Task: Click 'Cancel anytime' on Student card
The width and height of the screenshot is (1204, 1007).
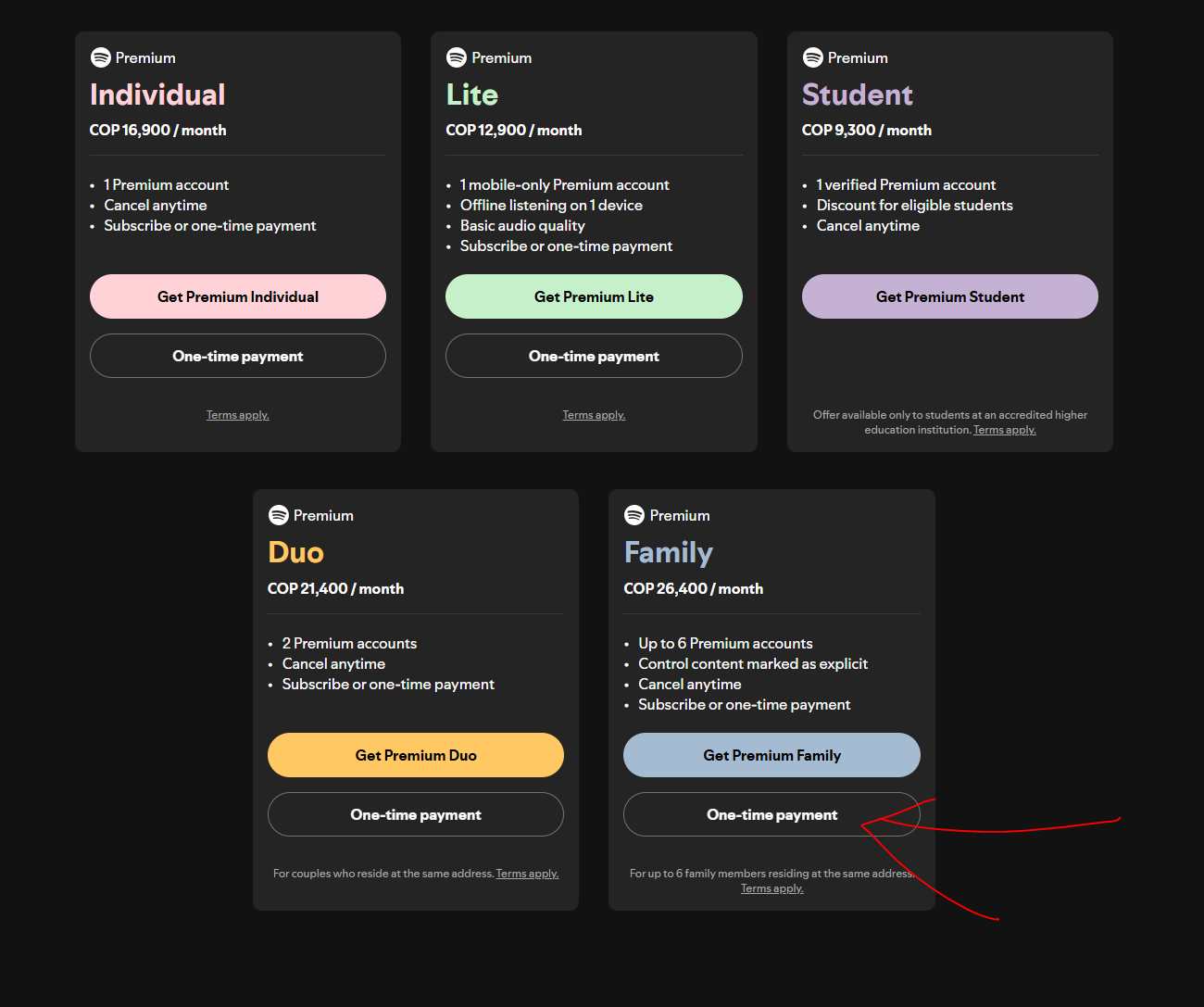Action: pos(868,226)
